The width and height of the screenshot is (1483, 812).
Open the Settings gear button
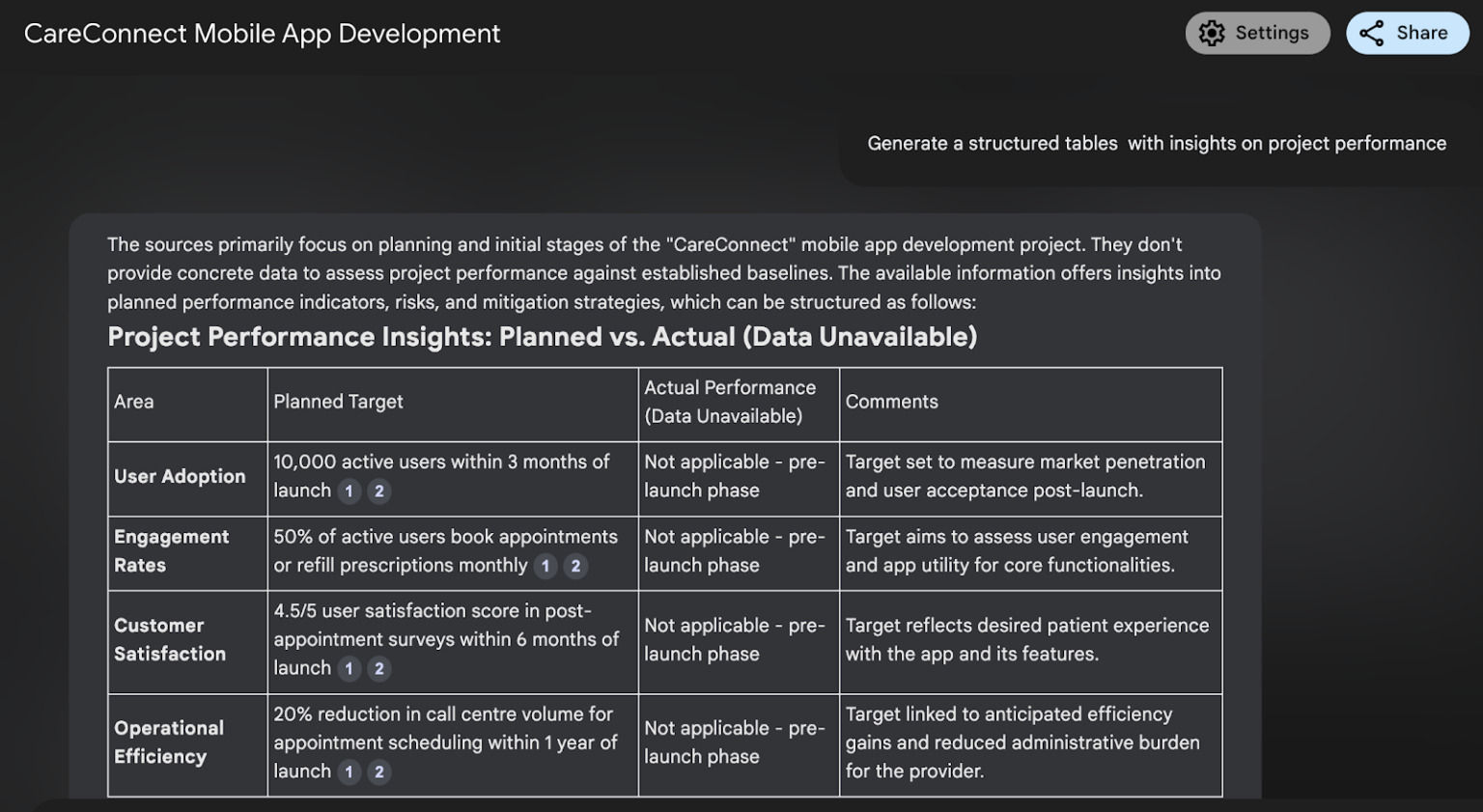(1256, 33)
